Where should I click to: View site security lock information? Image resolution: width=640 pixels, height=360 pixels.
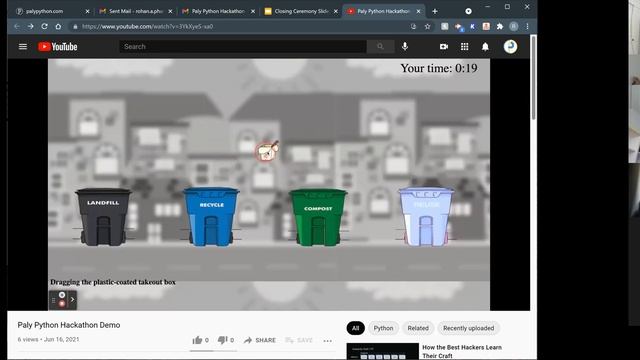[75, 26]
